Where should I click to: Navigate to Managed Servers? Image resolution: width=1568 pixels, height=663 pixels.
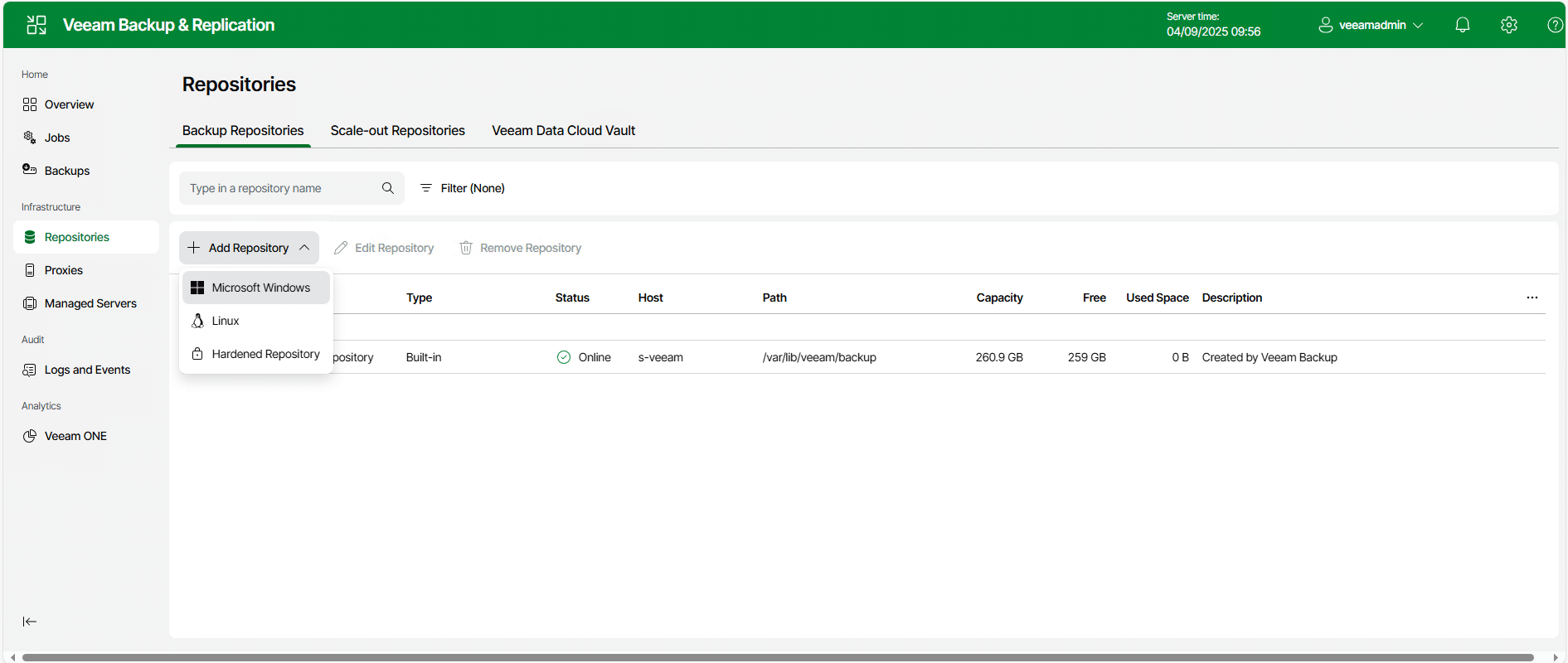click(x=90, y=303)
